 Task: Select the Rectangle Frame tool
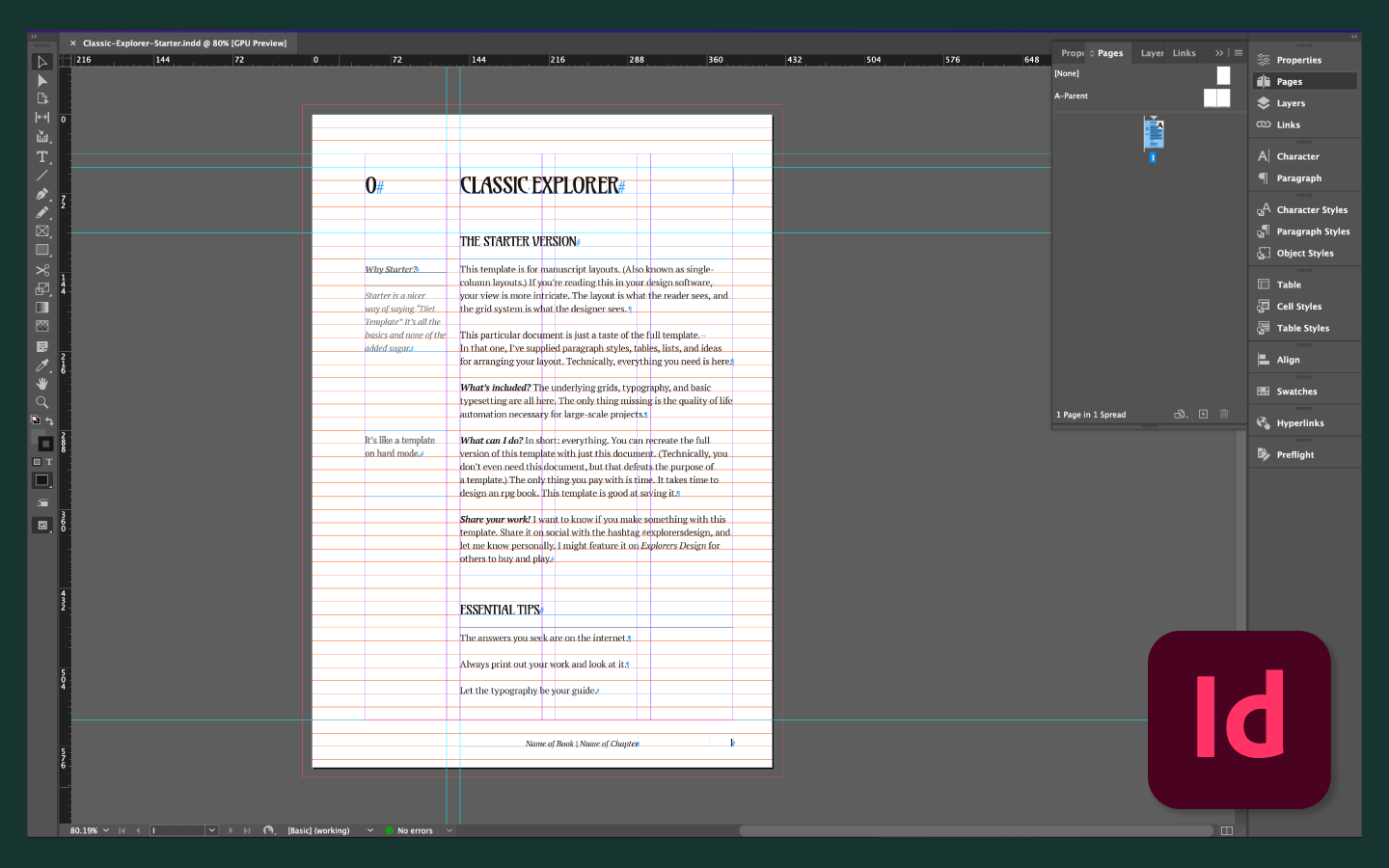click(x=42, y=231)
